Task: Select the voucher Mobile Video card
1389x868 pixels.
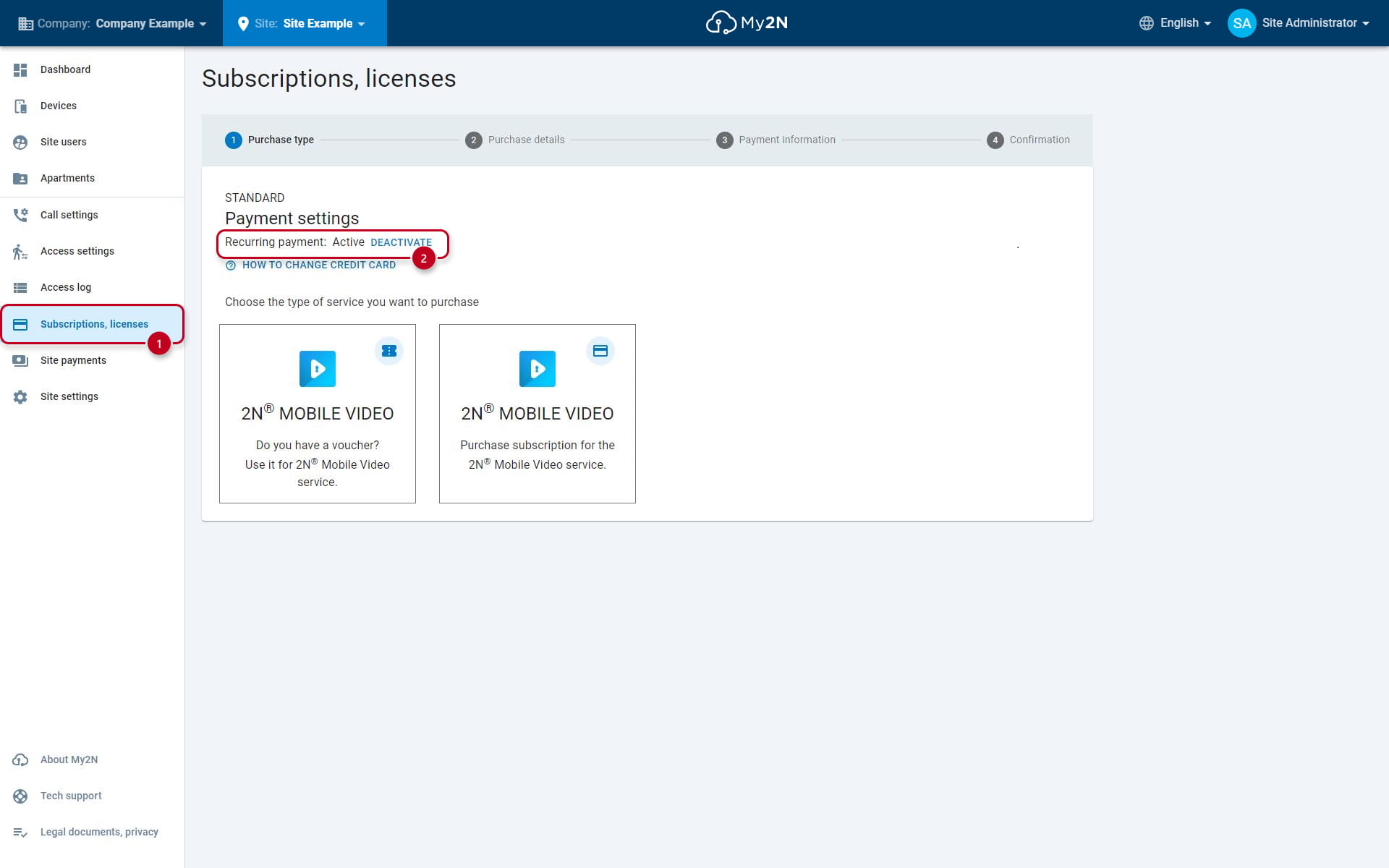Action: (318, 414)
